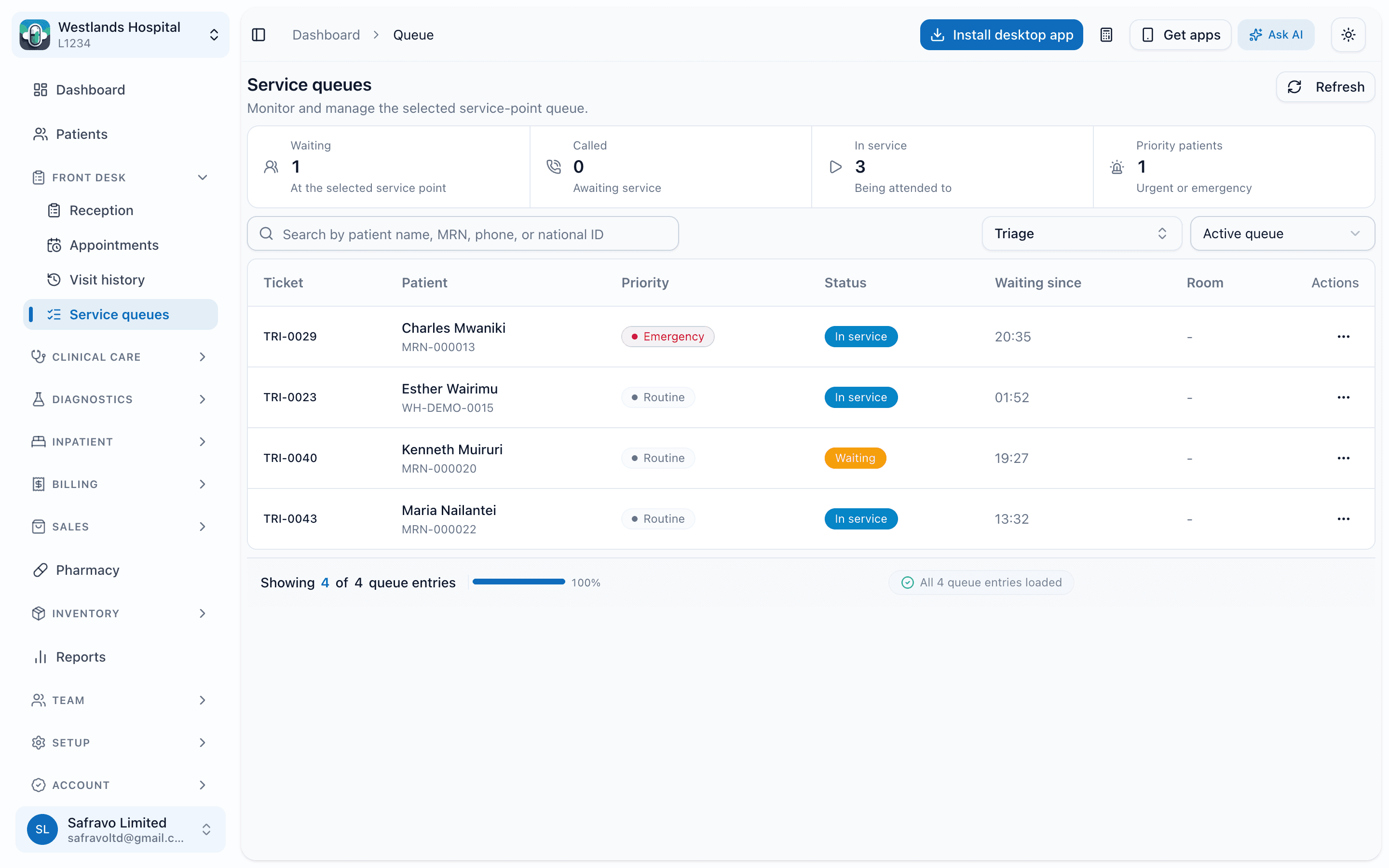The width and height of the screenshot is (1389, 868).
Task: Expand the Diagnostics section
Action: point(121,400)
